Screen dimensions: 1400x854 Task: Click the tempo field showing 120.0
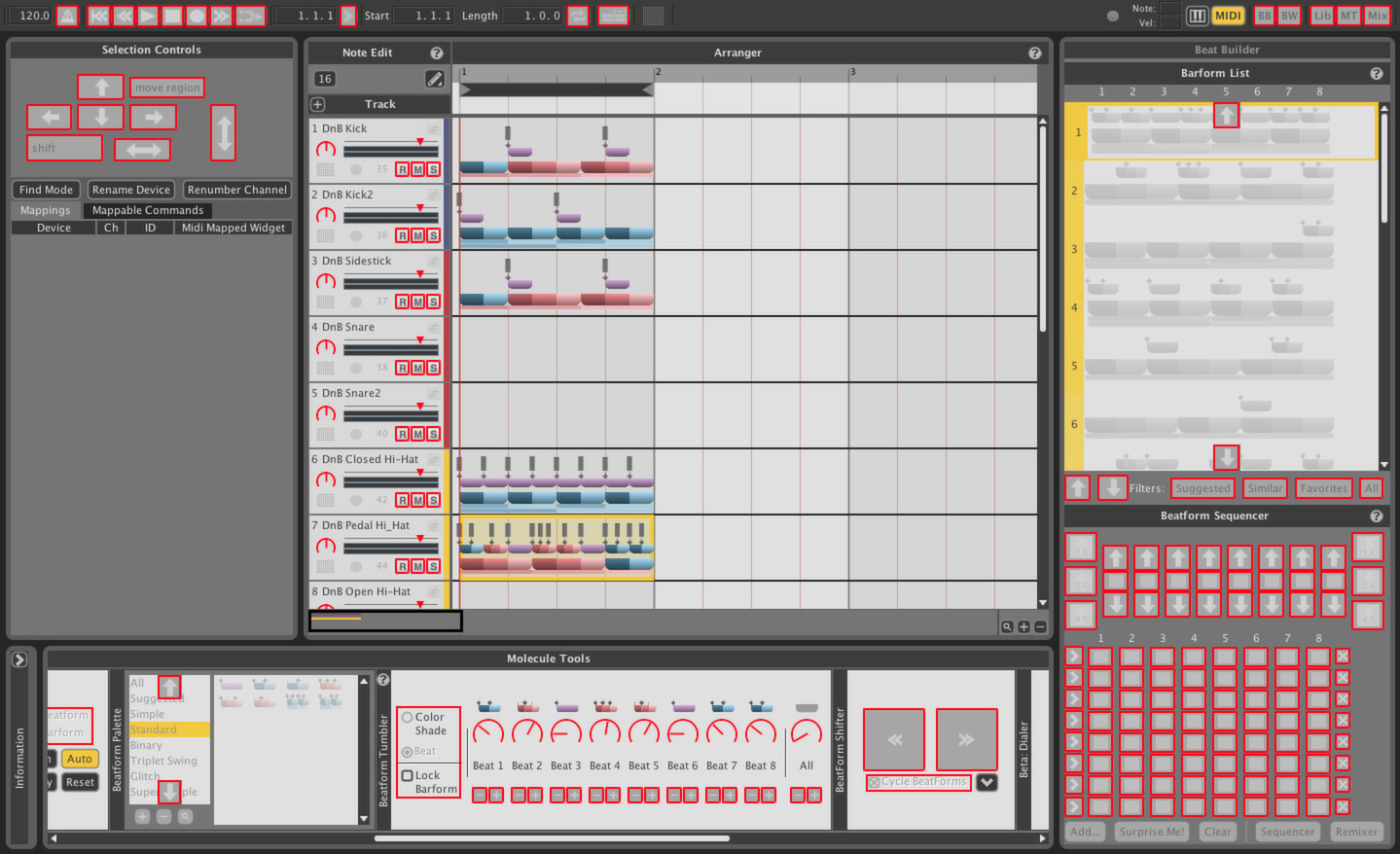click(29, 16)
